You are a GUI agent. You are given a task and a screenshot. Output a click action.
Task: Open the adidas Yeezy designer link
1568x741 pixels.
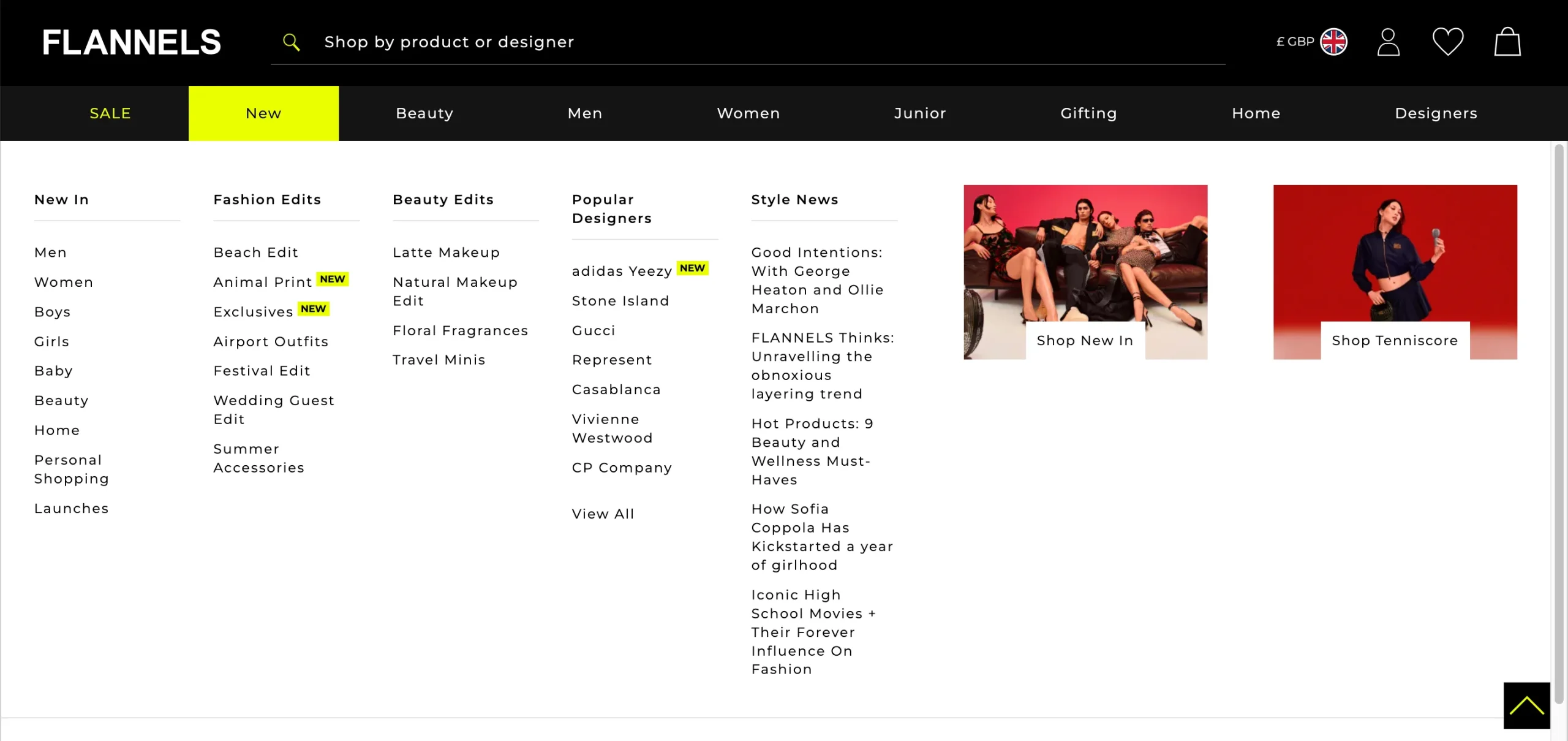click(622, 272)
